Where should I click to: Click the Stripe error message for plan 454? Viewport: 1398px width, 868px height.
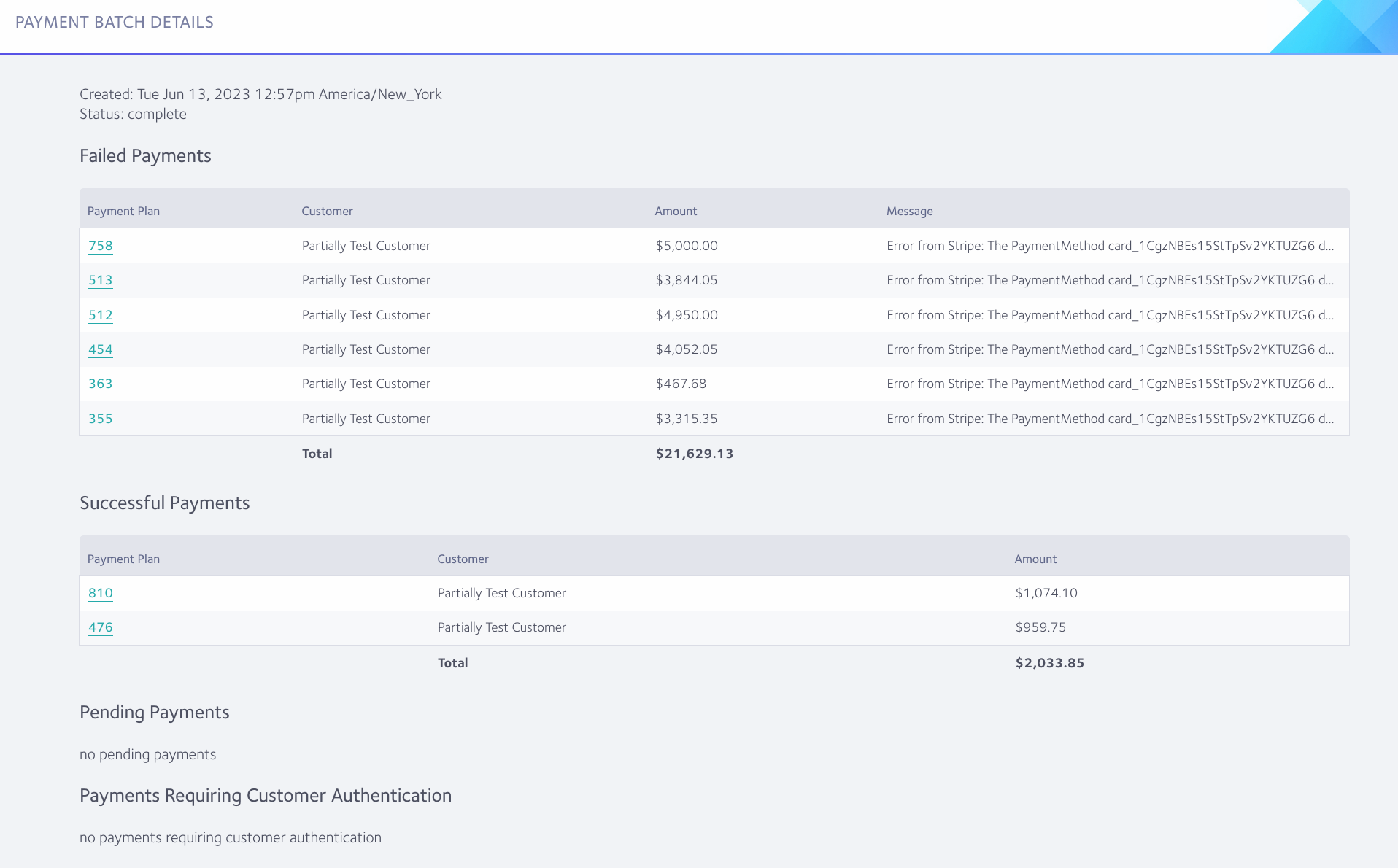[1110, 349]
